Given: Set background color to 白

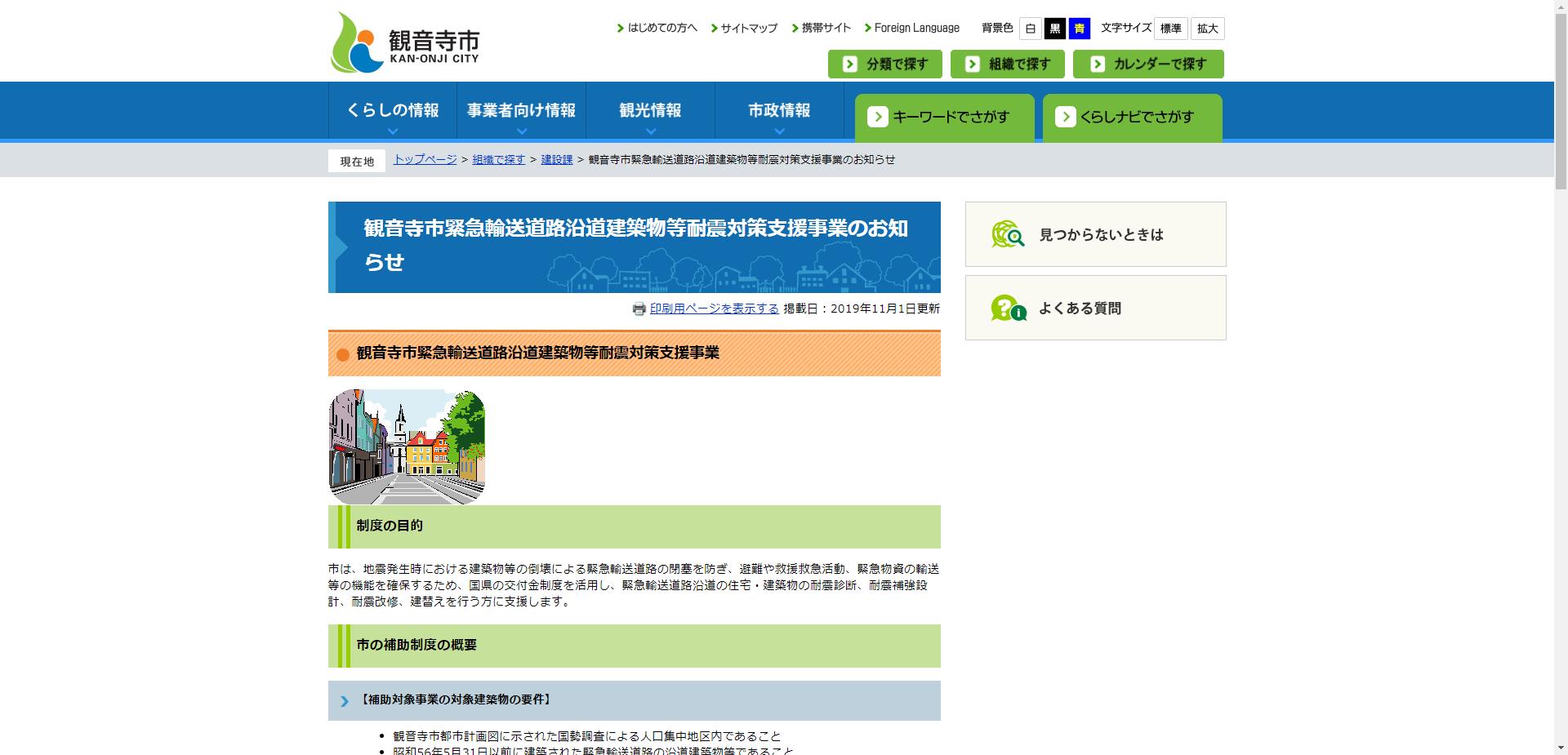Looking at the screenshot, I should click(x=1030, y=29).
